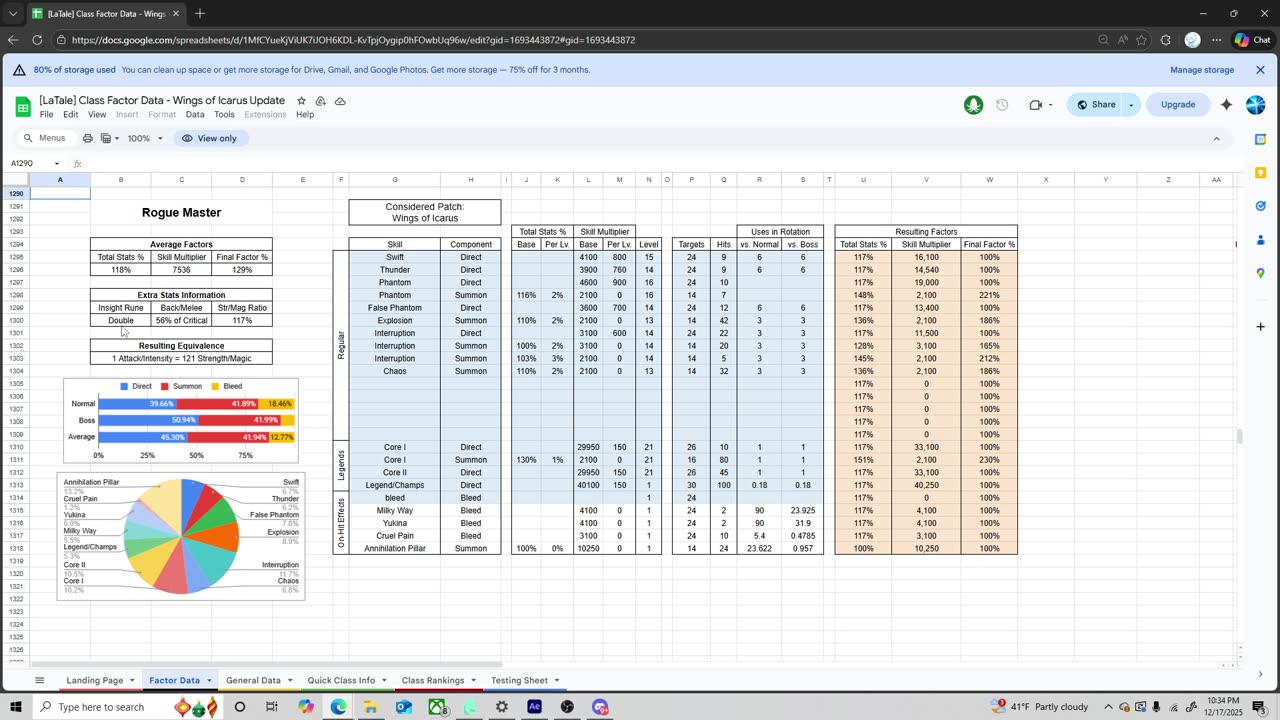
Task: Click the blue Direct legend swatch
Action: click(x=124, y=386)
